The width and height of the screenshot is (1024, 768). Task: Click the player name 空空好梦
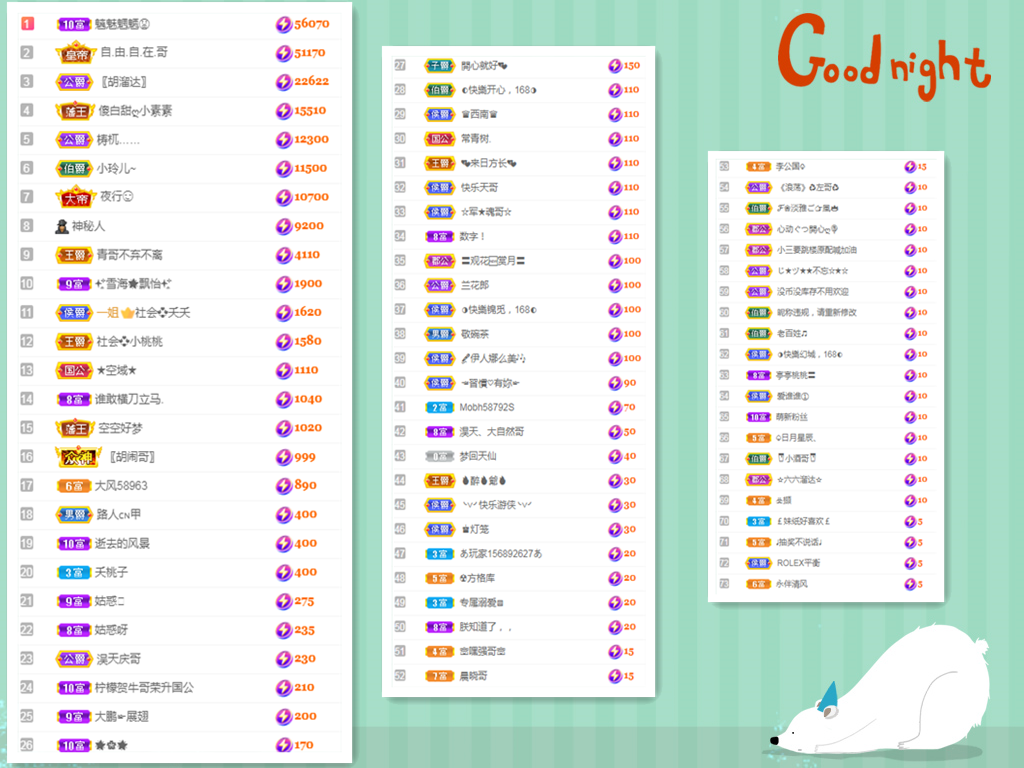coord(120,428)
